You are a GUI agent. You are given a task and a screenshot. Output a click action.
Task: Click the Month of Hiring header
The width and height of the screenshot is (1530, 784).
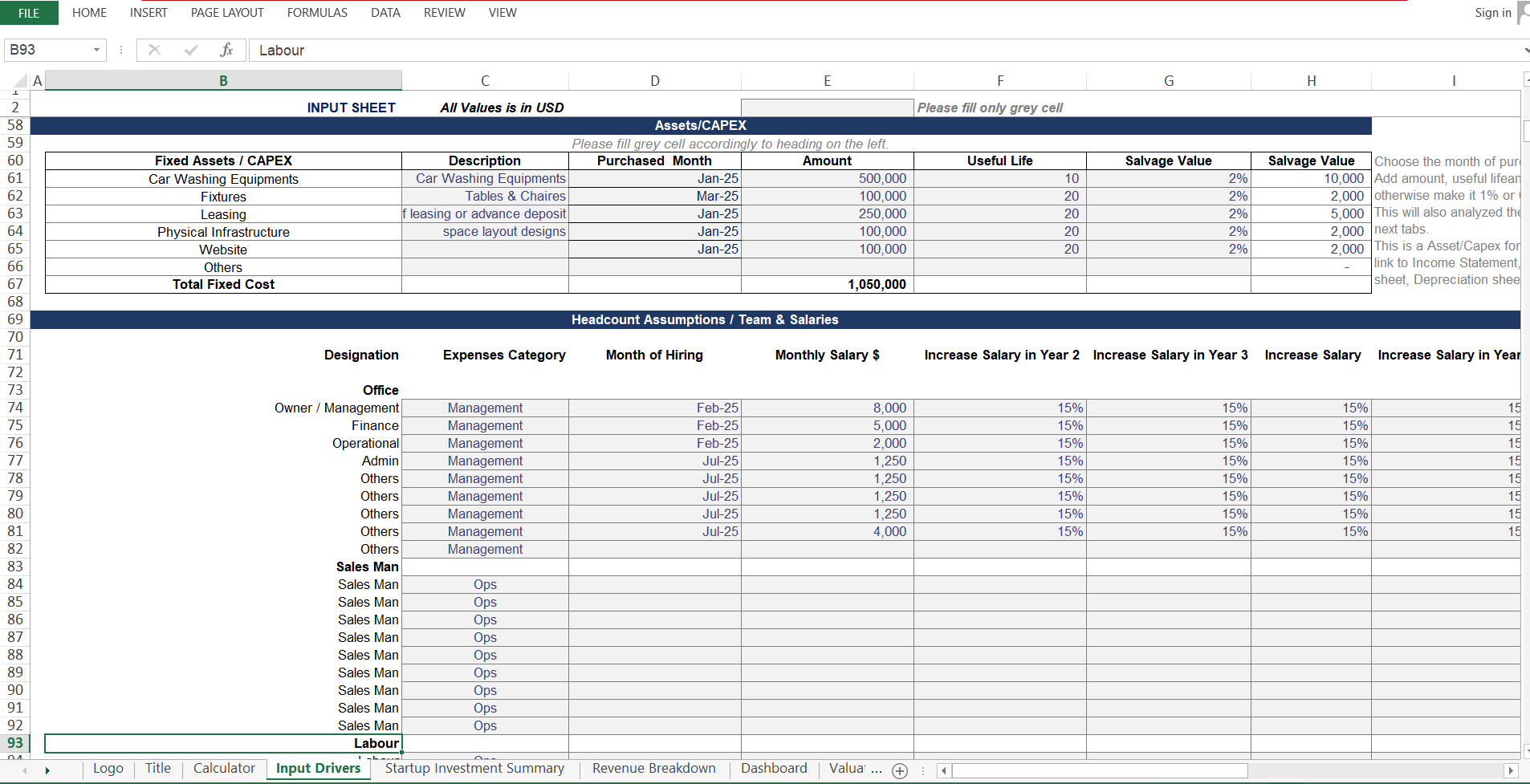654,355
